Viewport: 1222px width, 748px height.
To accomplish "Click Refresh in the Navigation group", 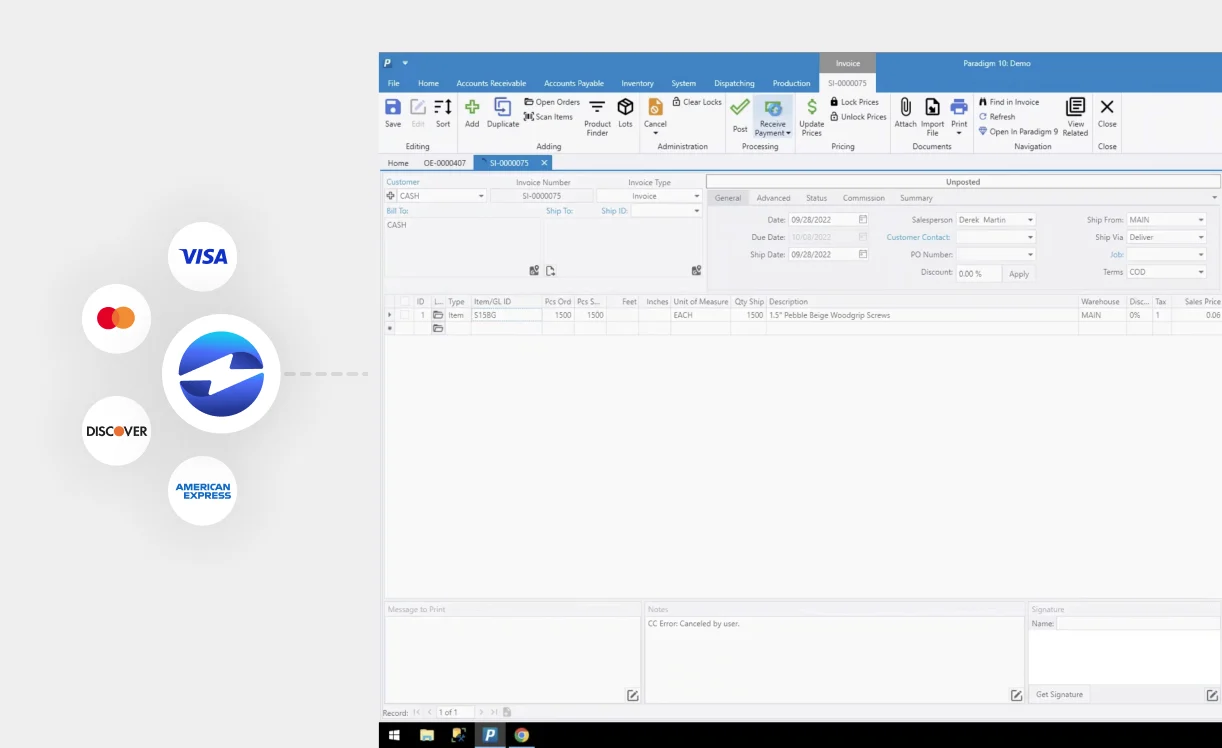I will tap(997, 117).
